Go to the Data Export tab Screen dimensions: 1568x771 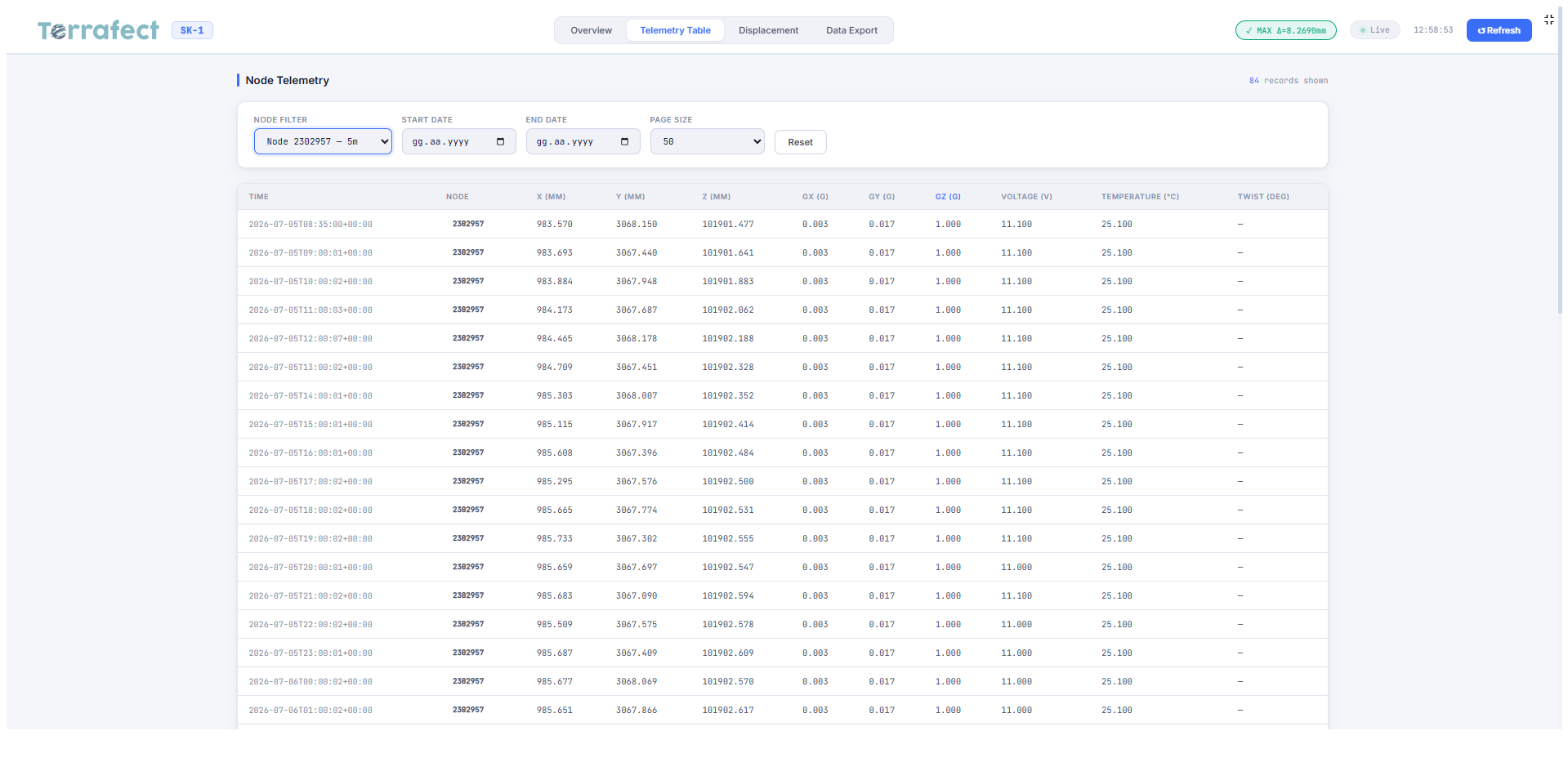point(851,30)
